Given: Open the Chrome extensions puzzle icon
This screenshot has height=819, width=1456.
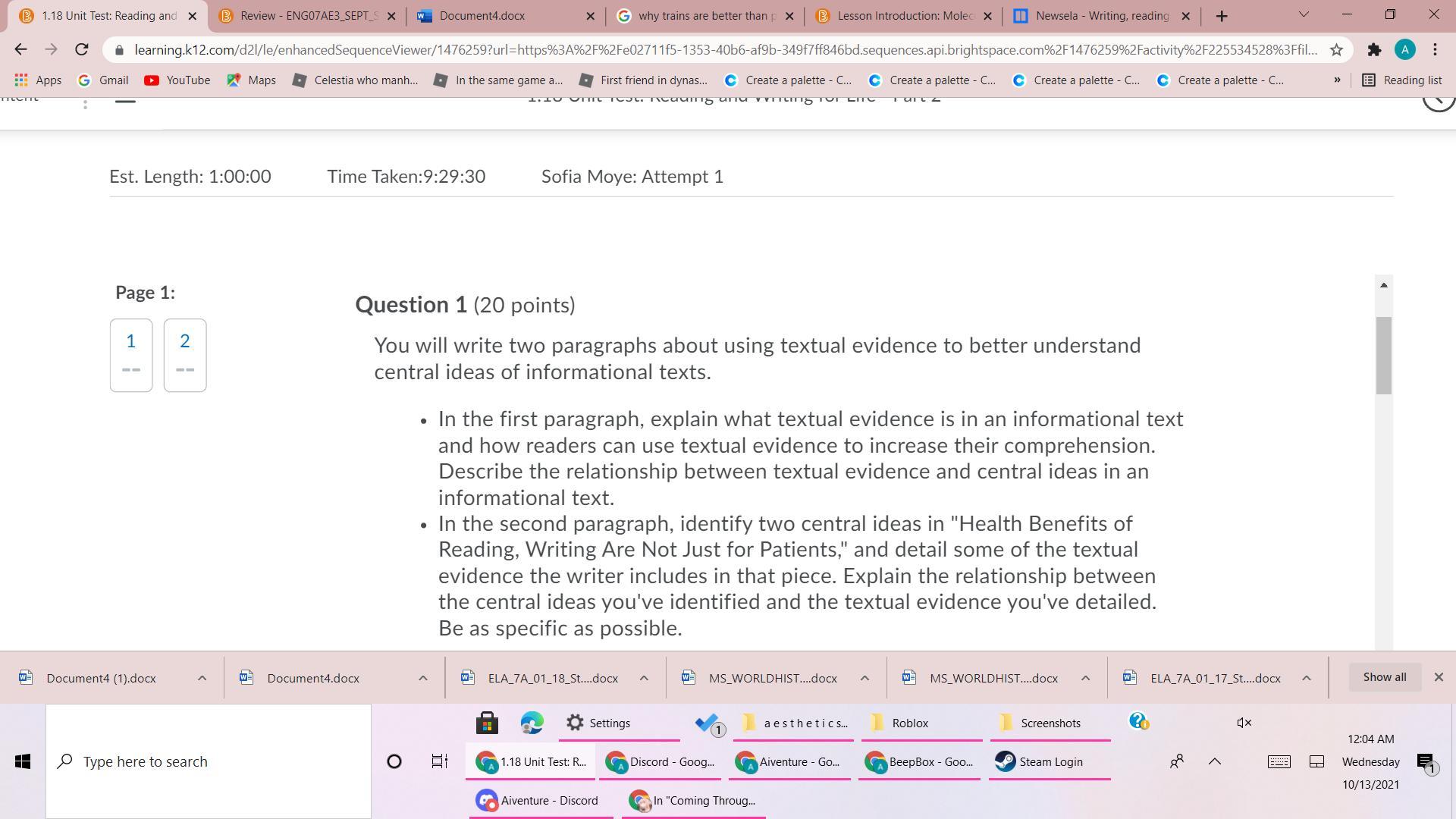Looking at the screenshot, I should [1374, 50].
